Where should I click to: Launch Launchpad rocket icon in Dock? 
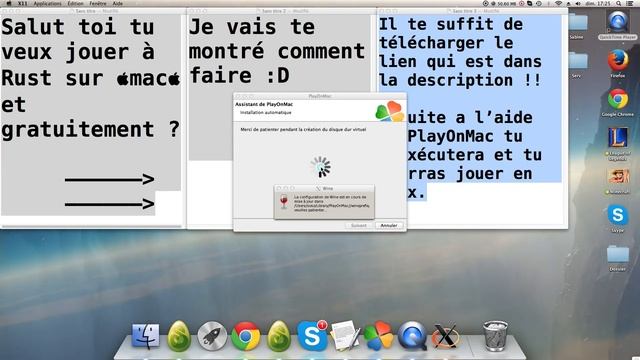212,336
